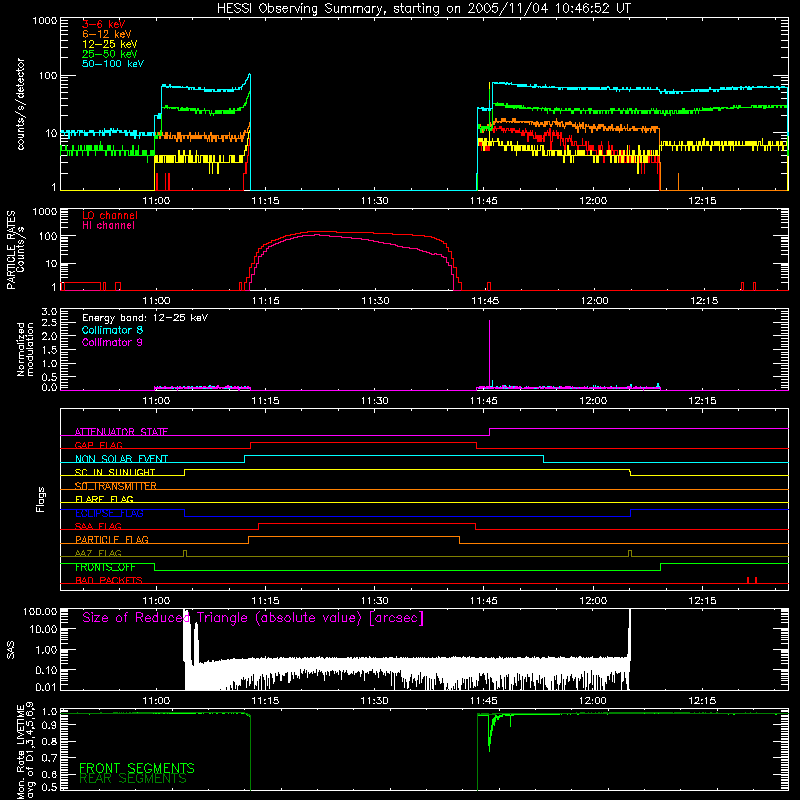Click the "HI channel" legend label
The height and width of the screenshot is (800, 800).
108,226
